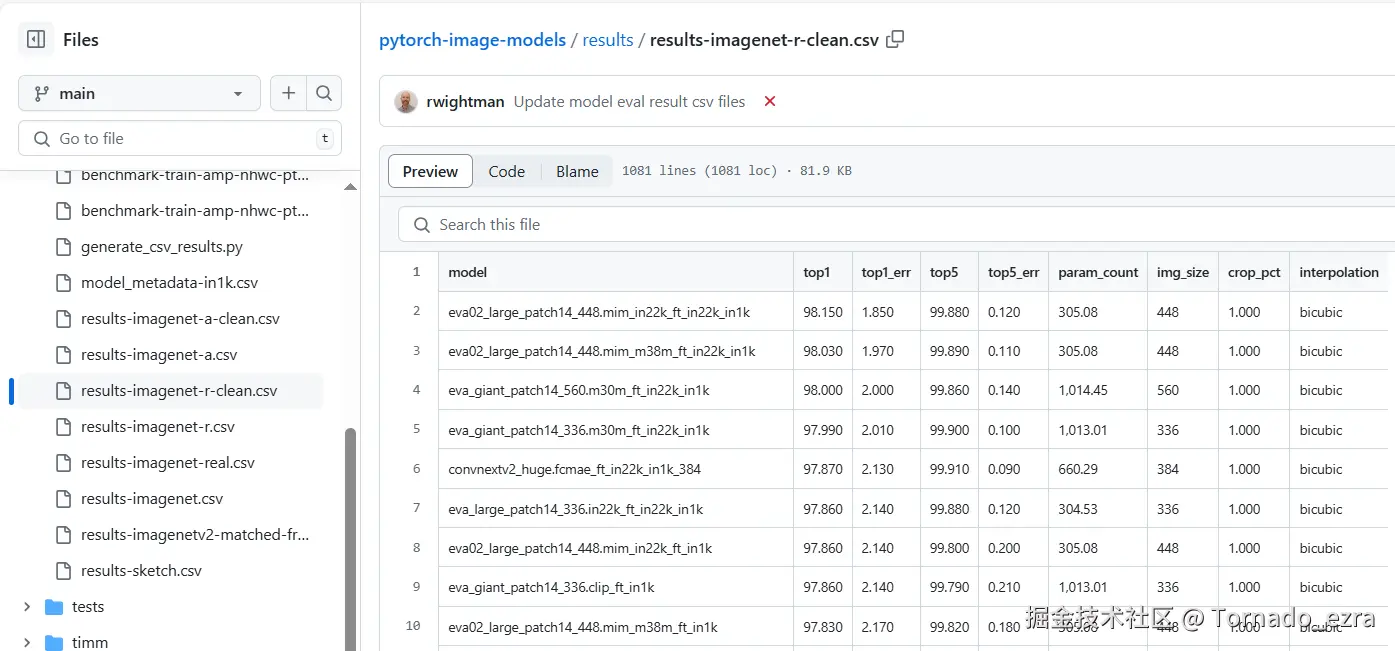Select the Preview tab
This screenshot has height=651, width=1395.
[430, 171]
